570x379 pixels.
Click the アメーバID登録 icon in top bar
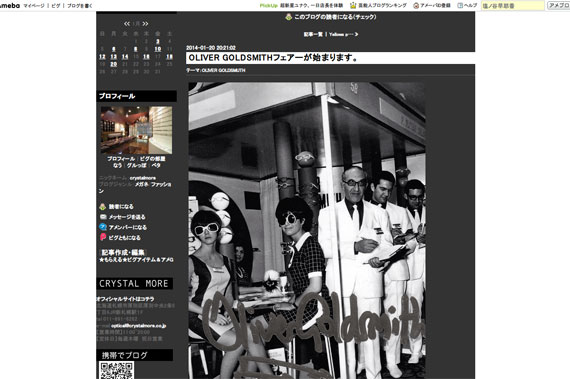[x=416, y=5]
